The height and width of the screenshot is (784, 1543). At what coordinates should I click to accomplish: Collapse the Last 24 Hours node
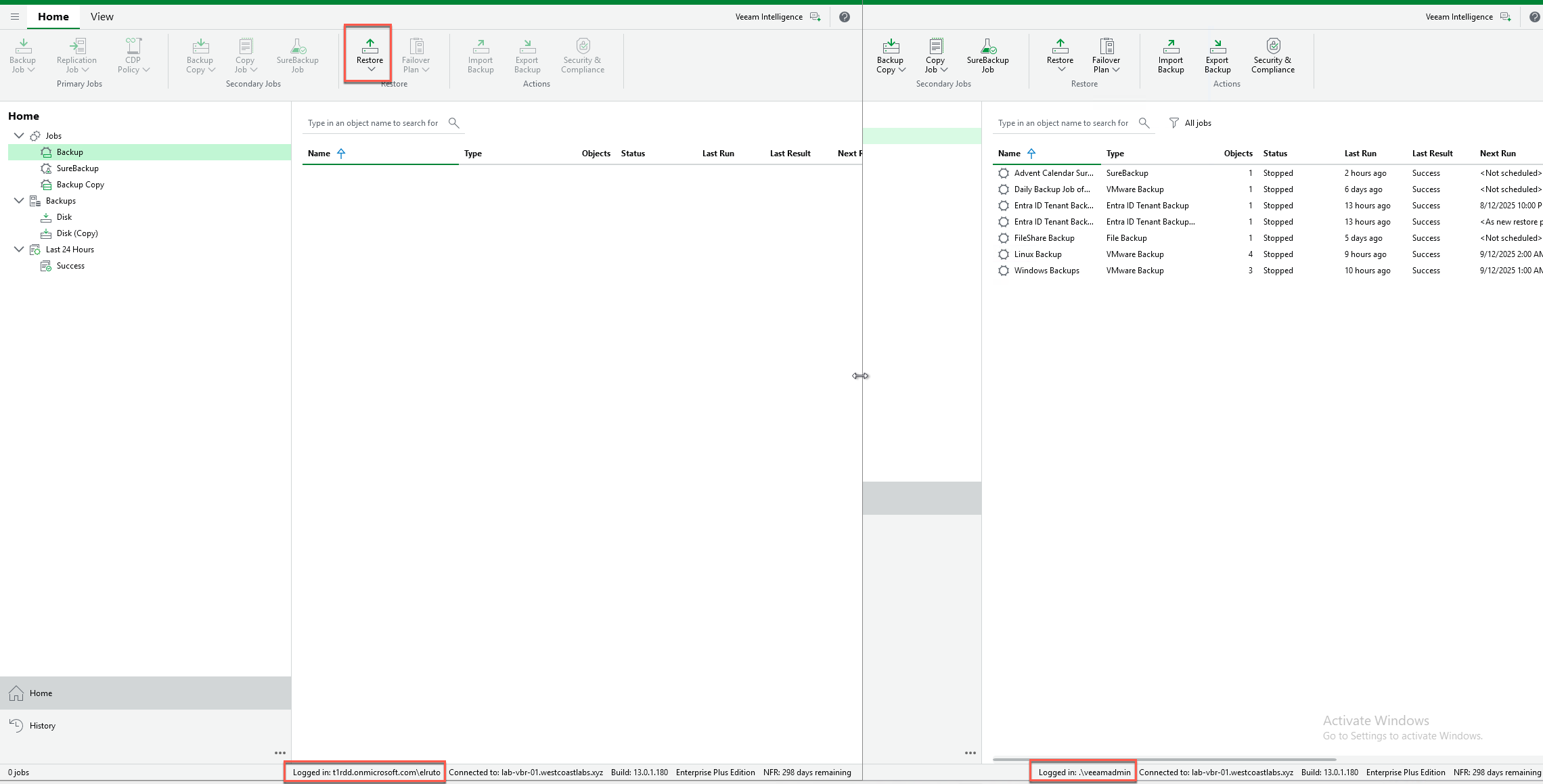(x=19, y=250)
